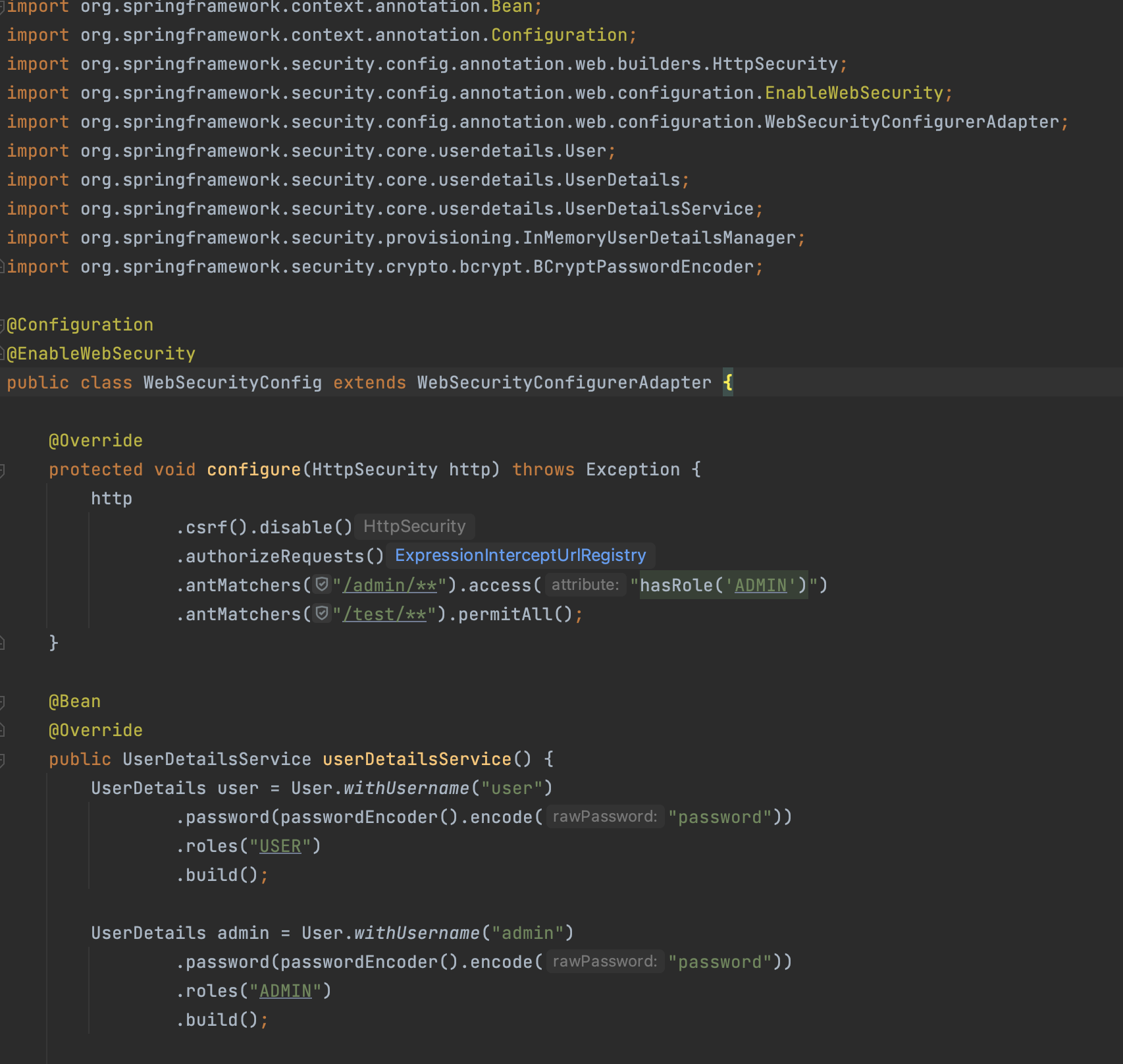Click the highlighted opening brace of class
The image size is (1123, 1064).
click(x=727, y=383)
